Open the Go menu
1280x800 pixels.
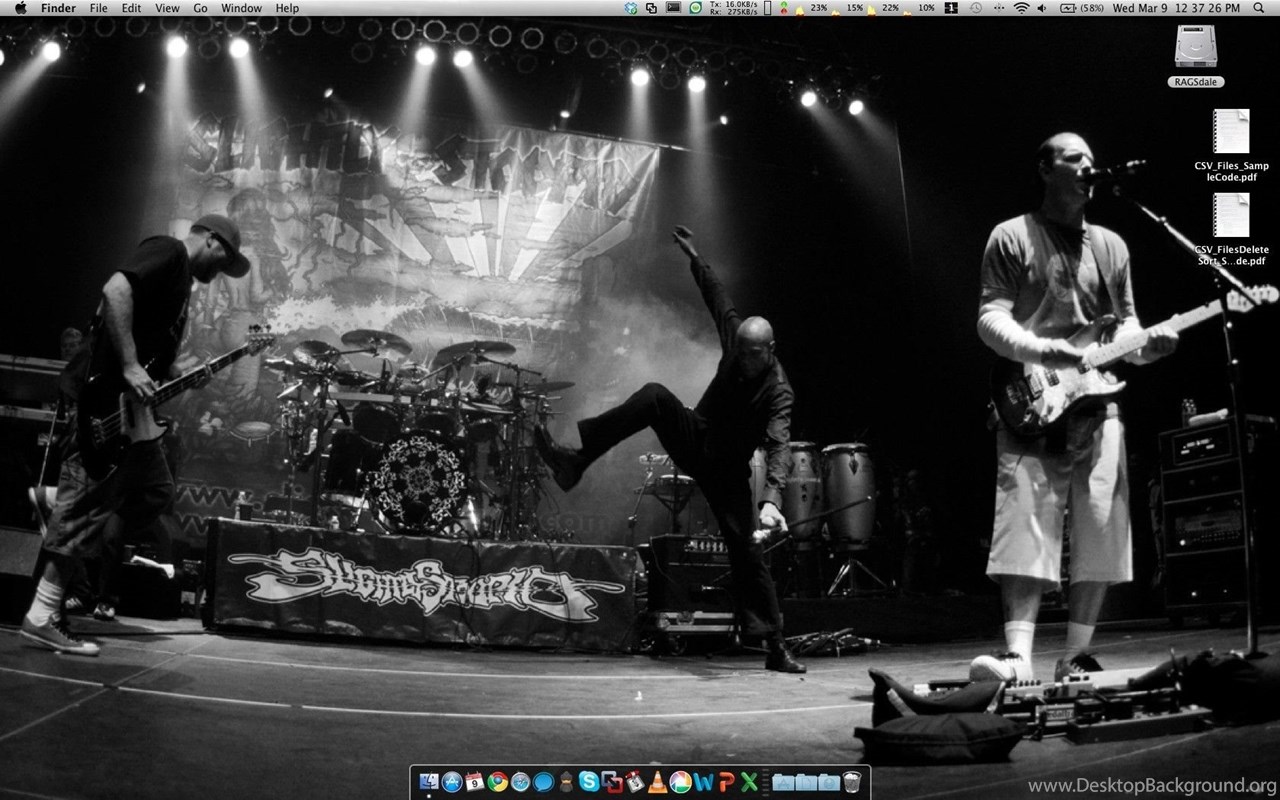click(201, 8)
